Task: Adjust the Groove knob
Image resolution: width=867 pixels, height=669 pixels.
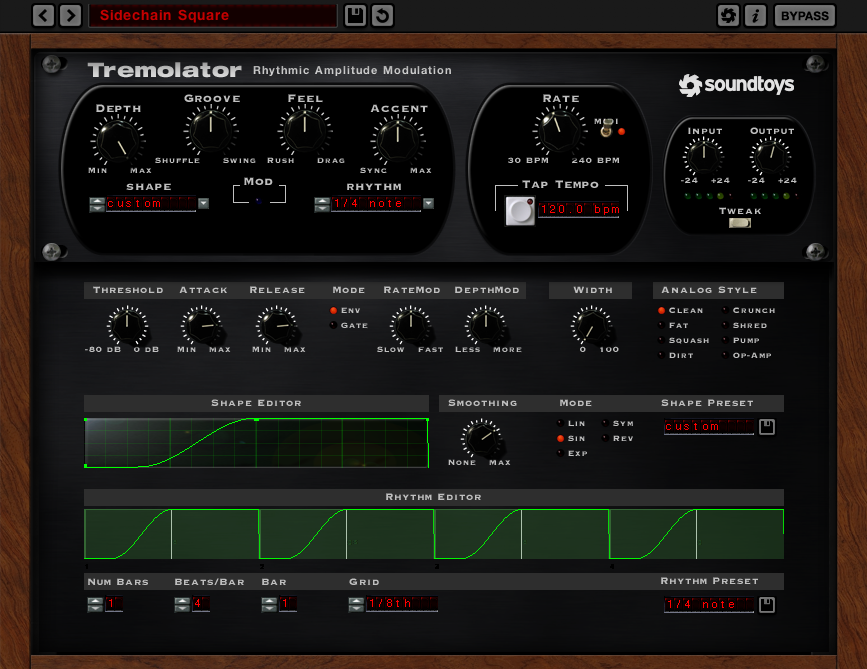Action: 211,130
